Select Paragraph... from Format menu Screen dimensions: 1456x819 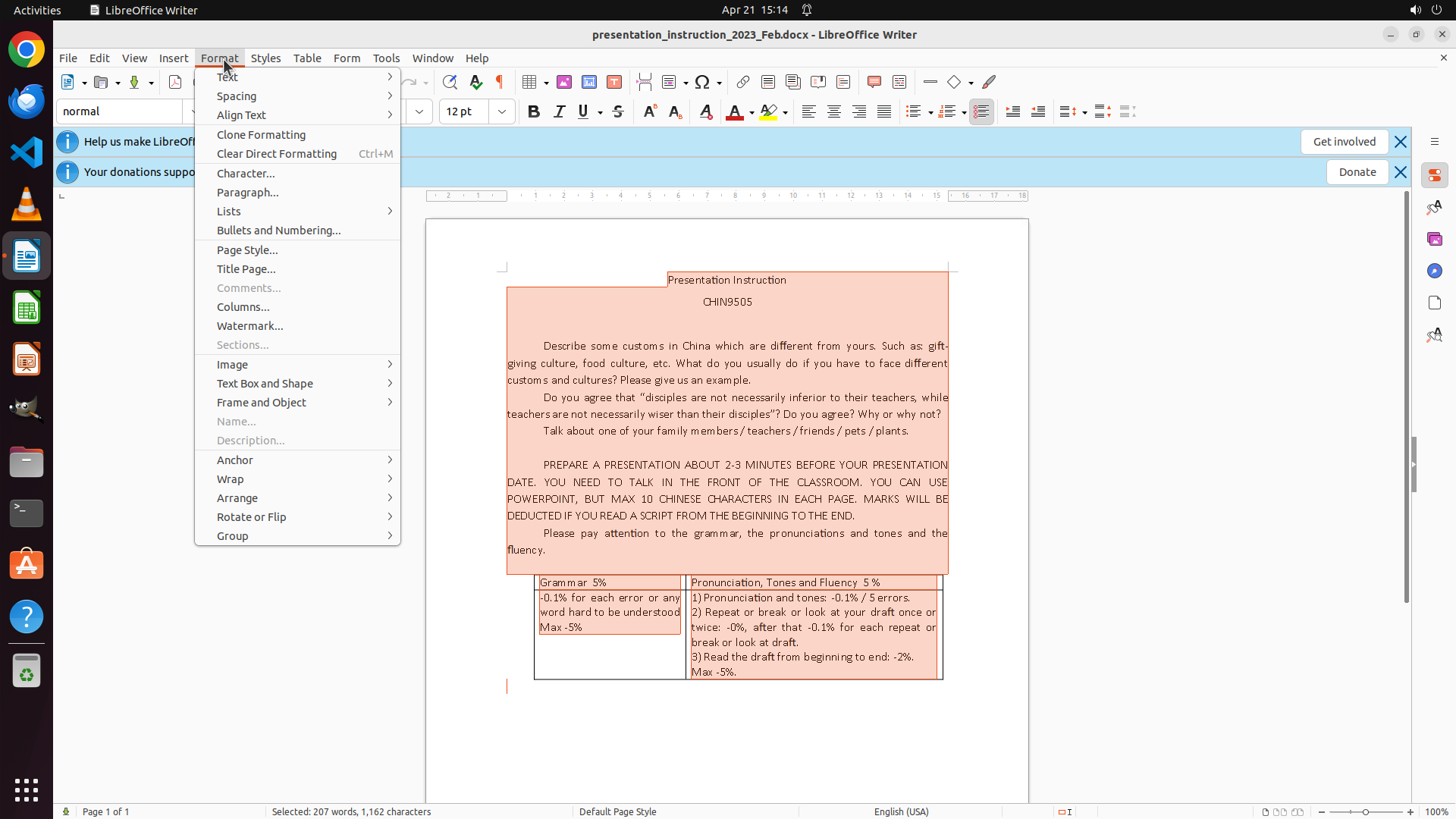coord(247,193)
